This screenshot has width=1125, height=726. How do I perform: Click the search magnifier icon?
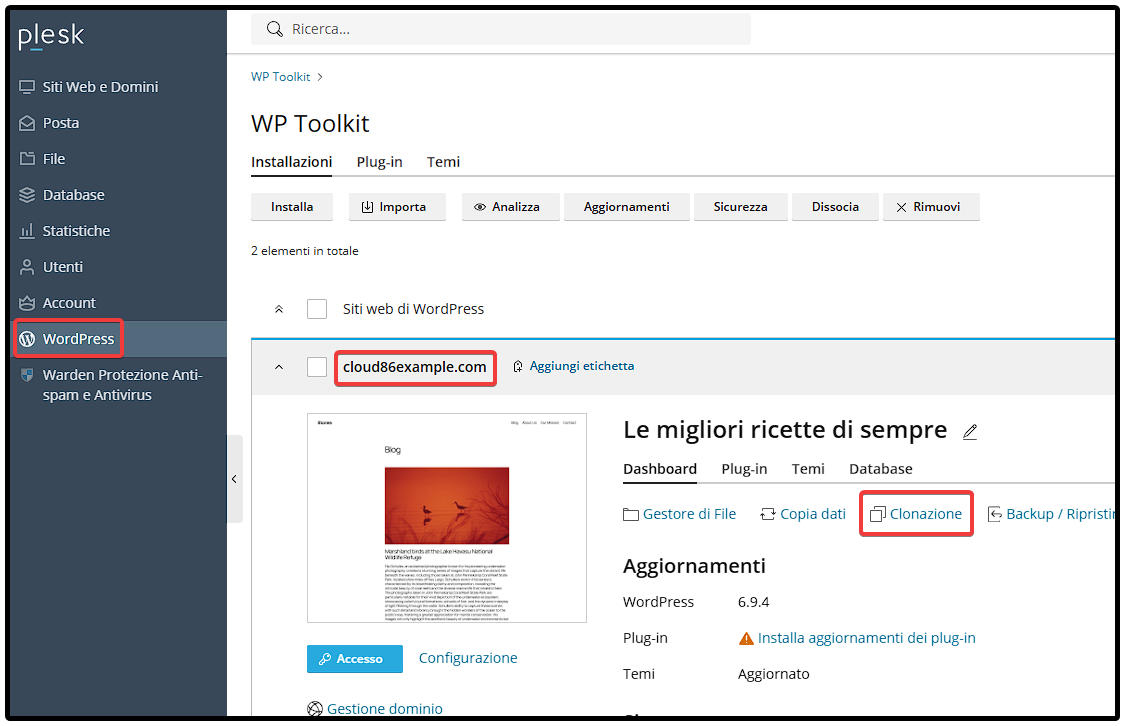pos(274,29)
